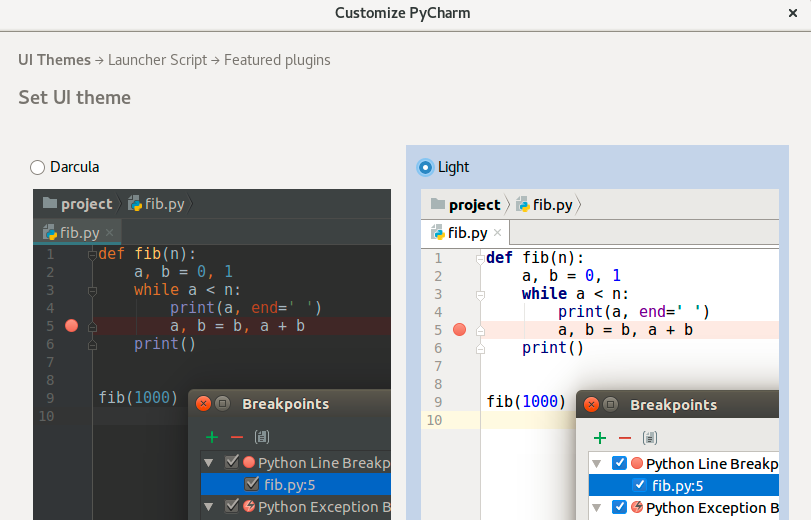Click 'fib(1000)' text in Light preview
This screenshot has width=811, height=520.
click(x=526, y=402)
